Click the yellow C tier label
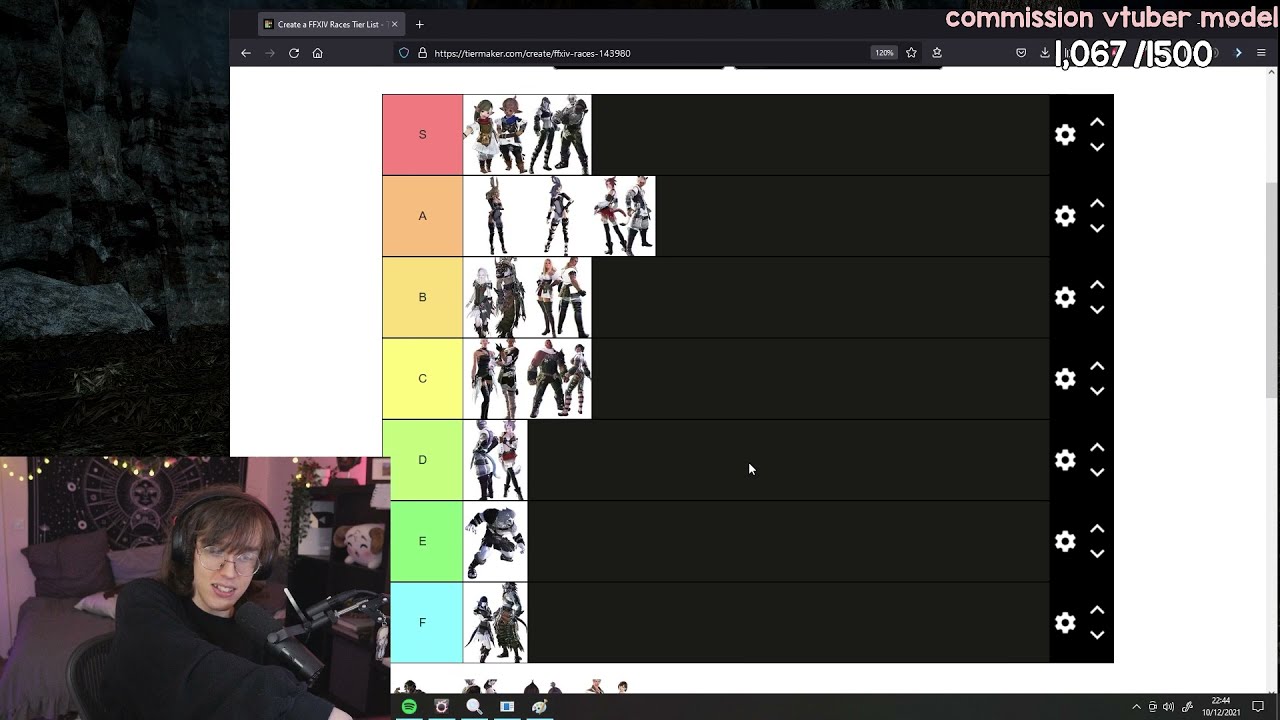The image size is (1280, 720). (422, 378)
